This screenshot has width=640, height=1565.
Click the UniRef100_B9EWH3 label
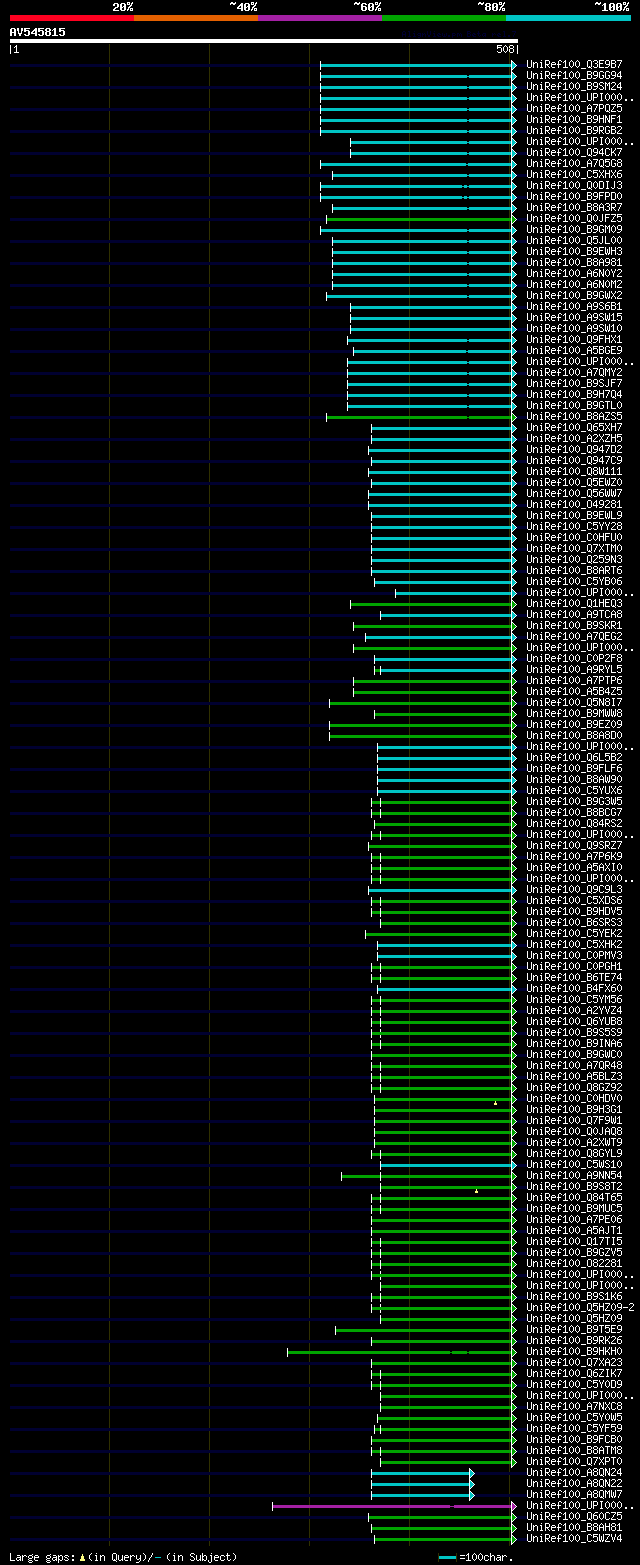[x=574, y=252]
